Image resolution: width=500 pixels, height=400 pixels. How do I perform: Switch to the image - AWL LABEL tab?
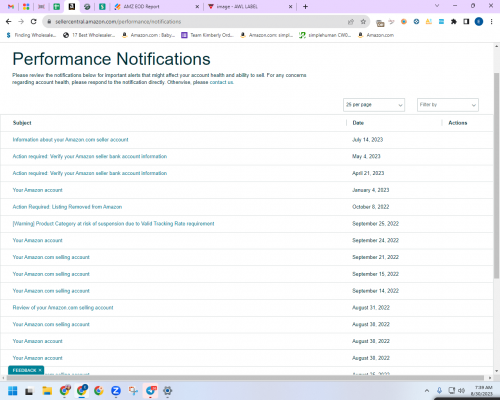[x=250, y=6]
